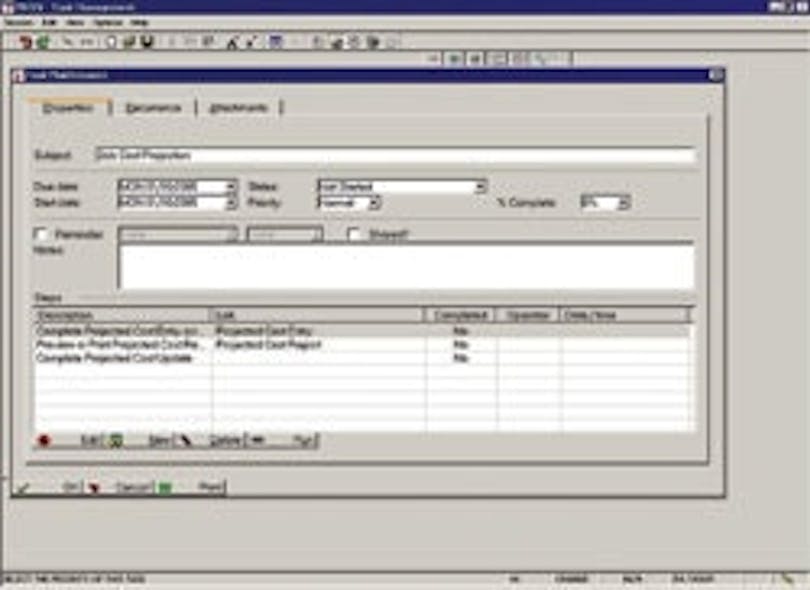Click the dash icon next to Delete

pos(257,440)
